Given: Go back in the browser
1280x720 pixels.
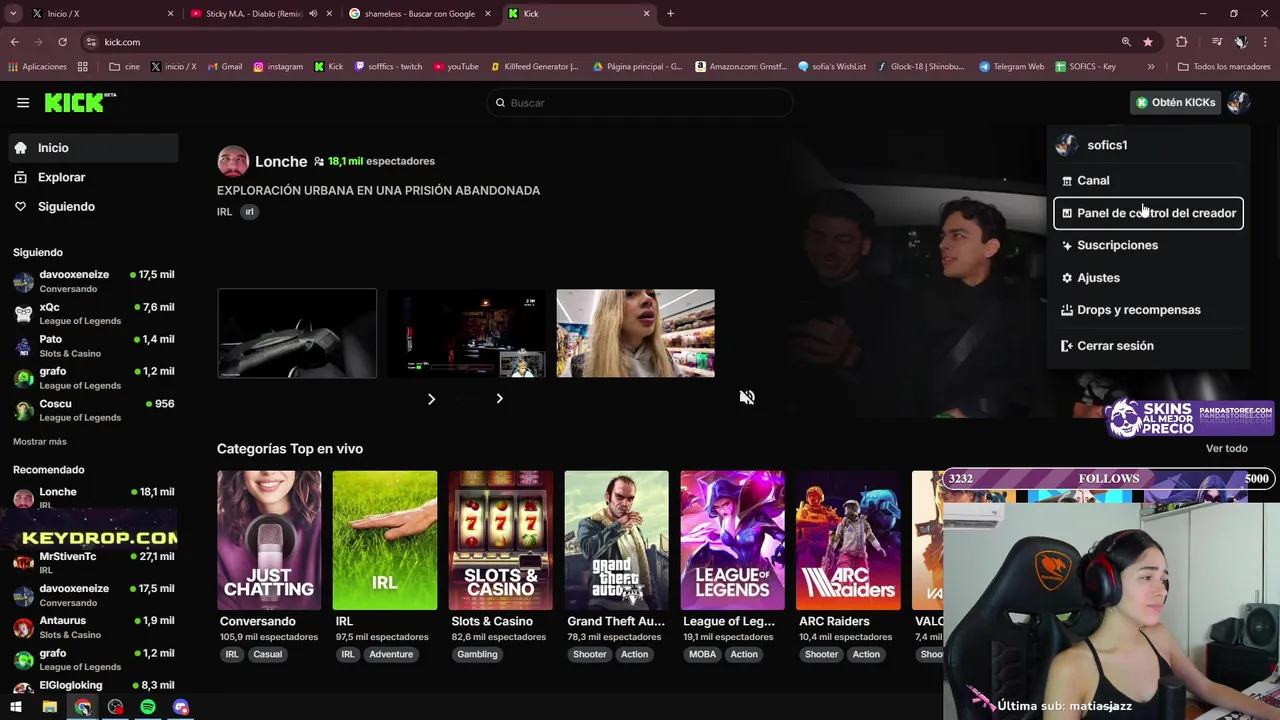Looking at the screenshot, I should pos(15,42).
